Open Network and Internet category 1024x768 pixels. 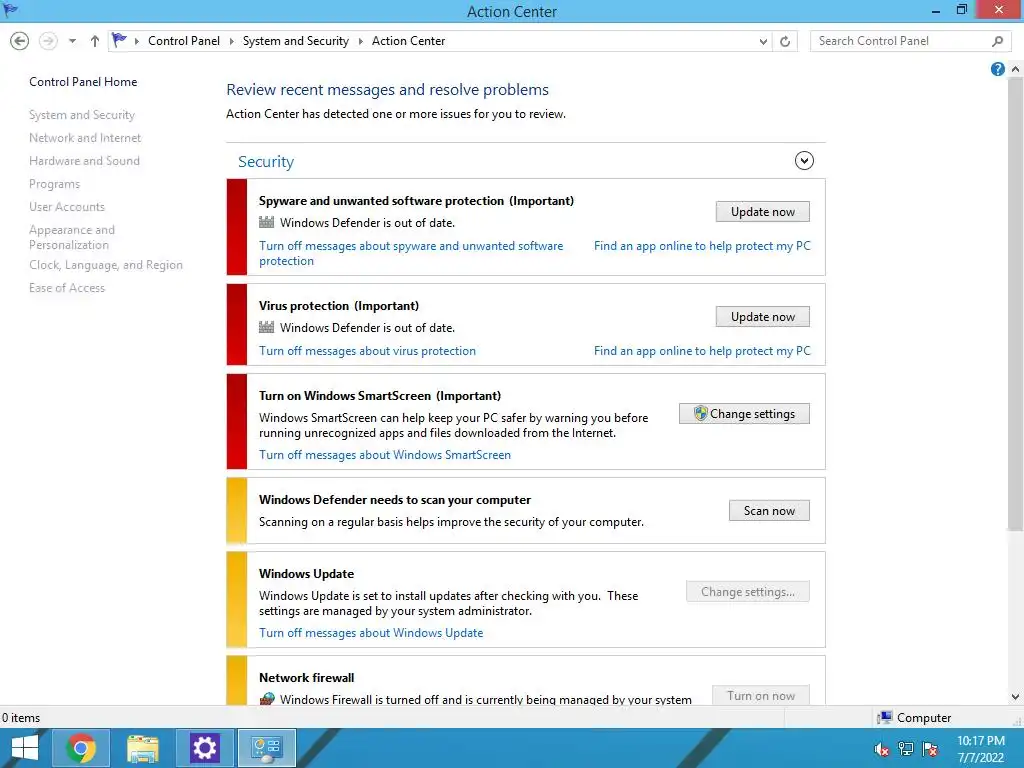[85, 138]
